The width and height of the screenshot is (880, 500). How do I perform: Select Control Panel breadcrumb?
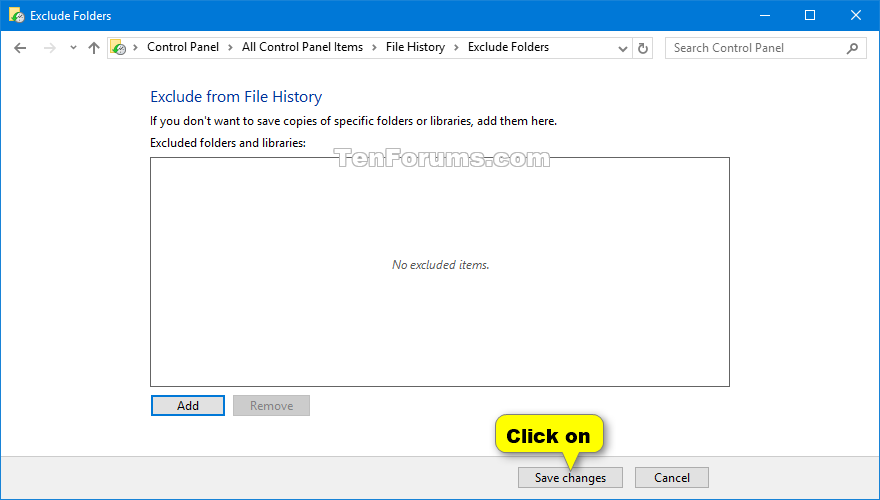183,47
